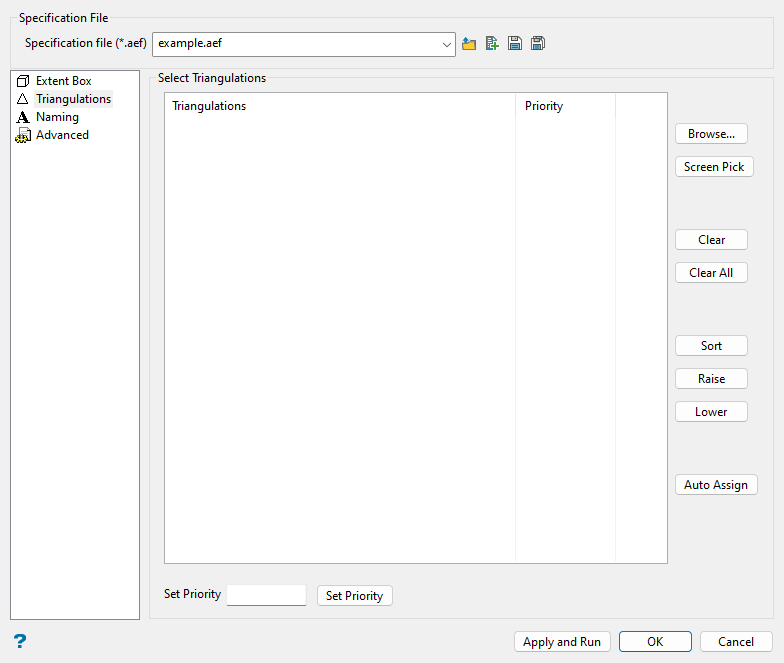Select the Triangulations panel item
The width and height of the screenshot is (784, 663).
(74, 99)
